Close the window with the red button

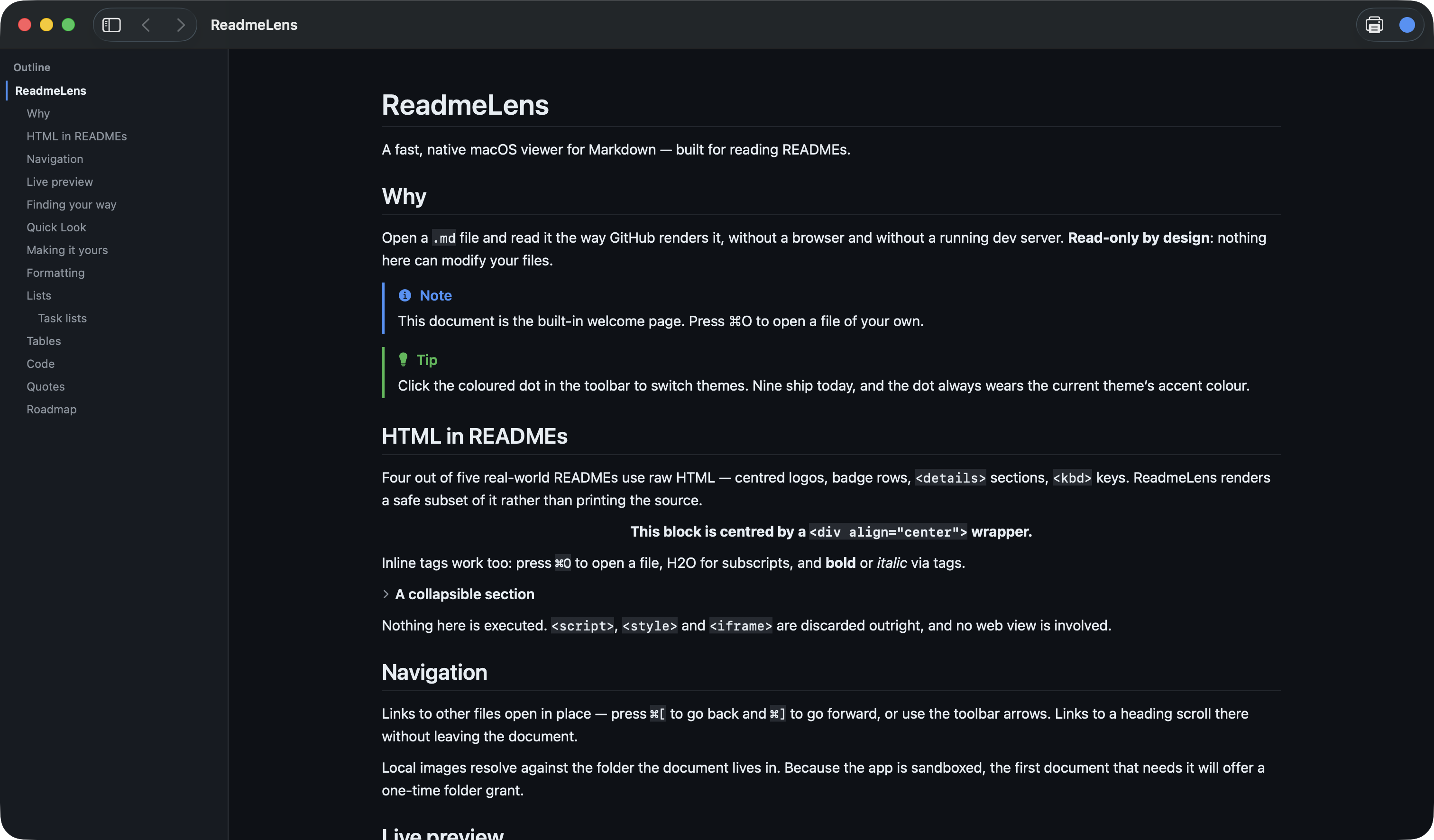pyautogui.click(x=25, y=25)
